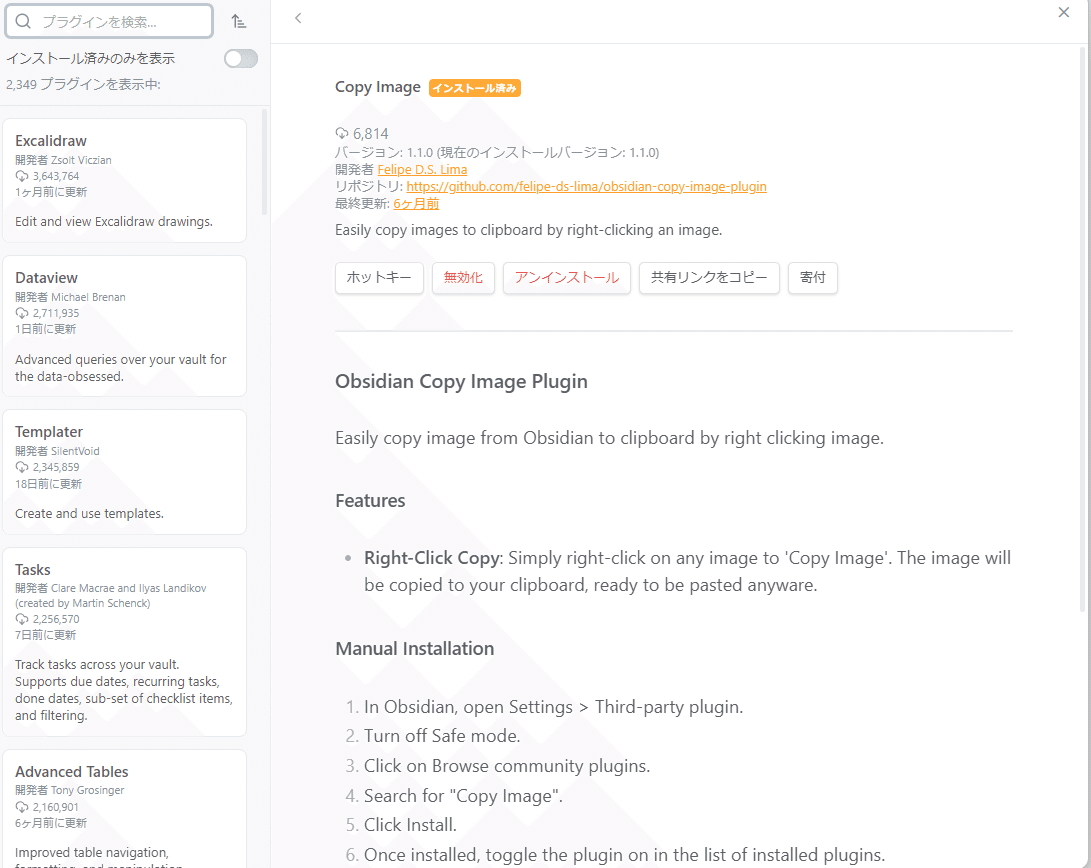This screenshot has height=868, width=1091.
Task: Click step 'In Obsidian, open Settings'
Action: point(554,707)
